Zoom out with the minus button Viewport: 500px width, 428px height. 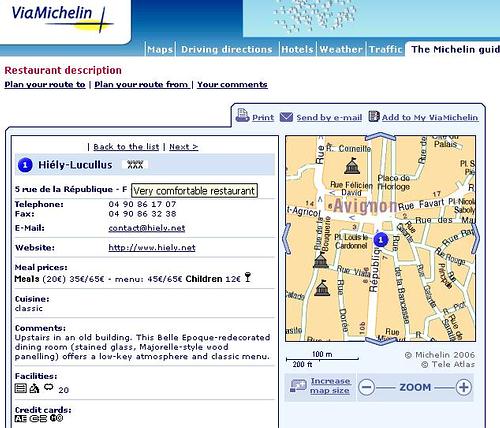[x=366, y=387]
